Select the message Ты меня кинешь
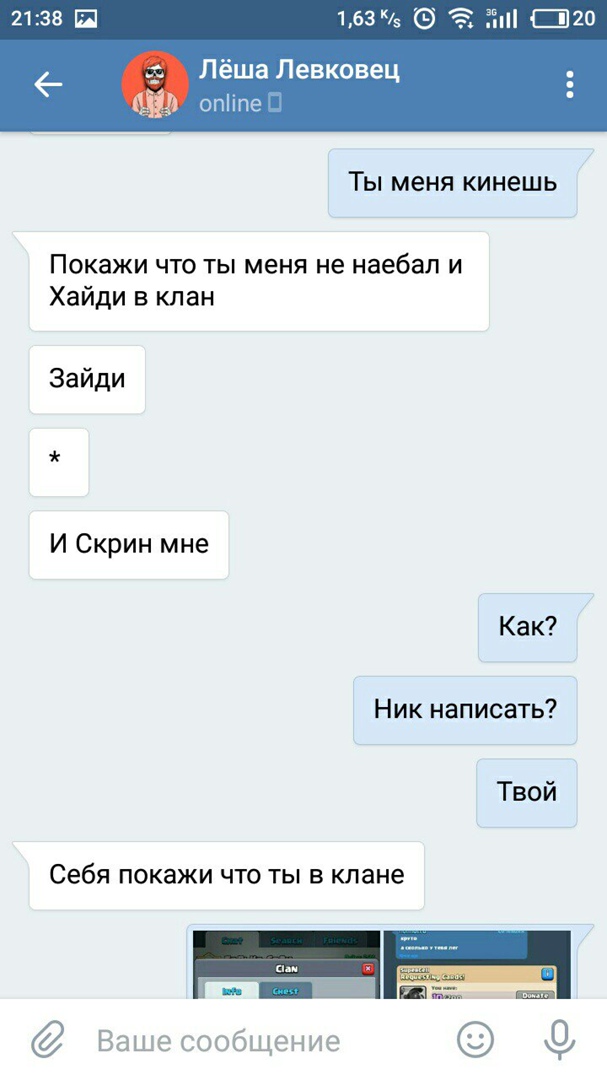Screen dimensions: 607x1080 [452, 183]
